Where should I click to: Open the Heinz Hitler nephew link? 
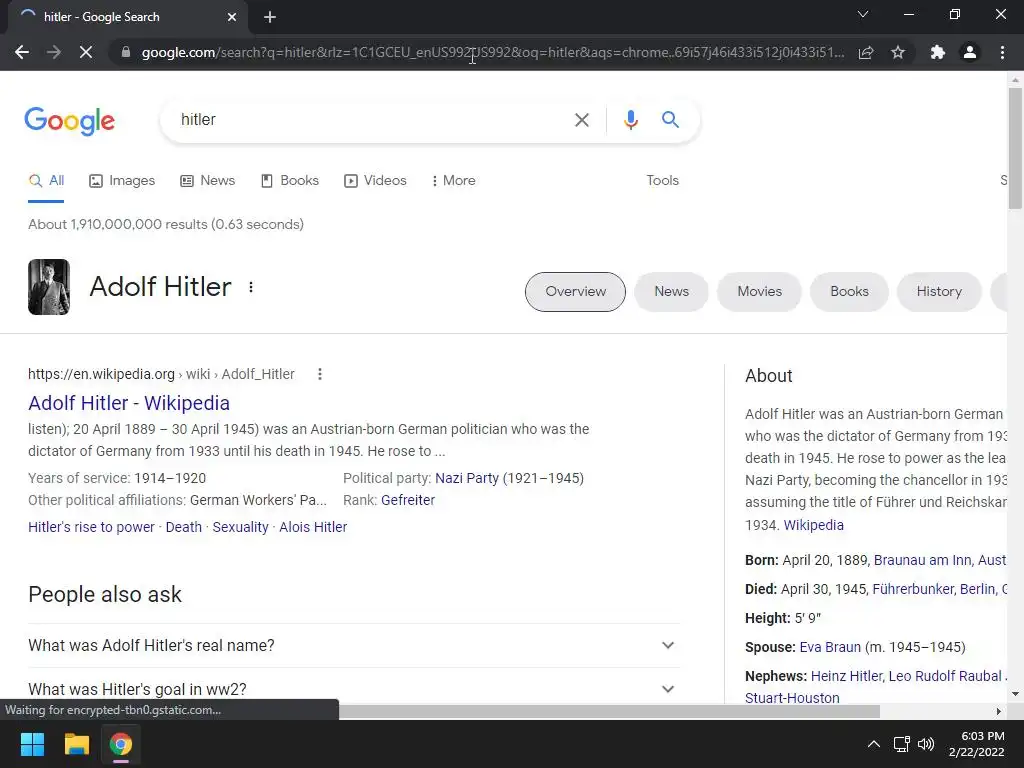pyautogui.click(x=847, y=676)
